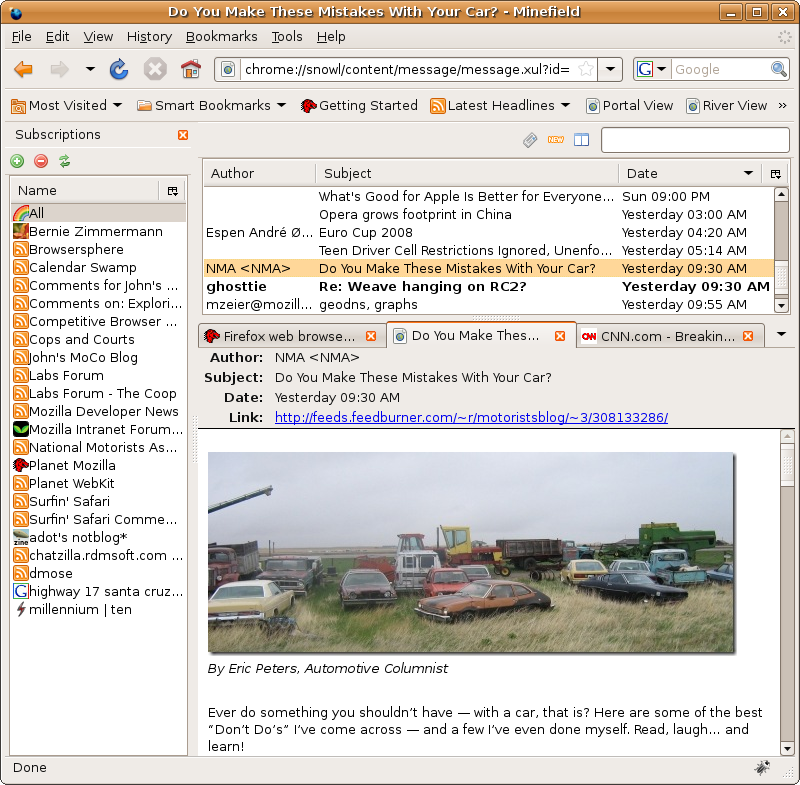800x785 pixels.
Task: Click the message filter search field
Action: point(694,140)
